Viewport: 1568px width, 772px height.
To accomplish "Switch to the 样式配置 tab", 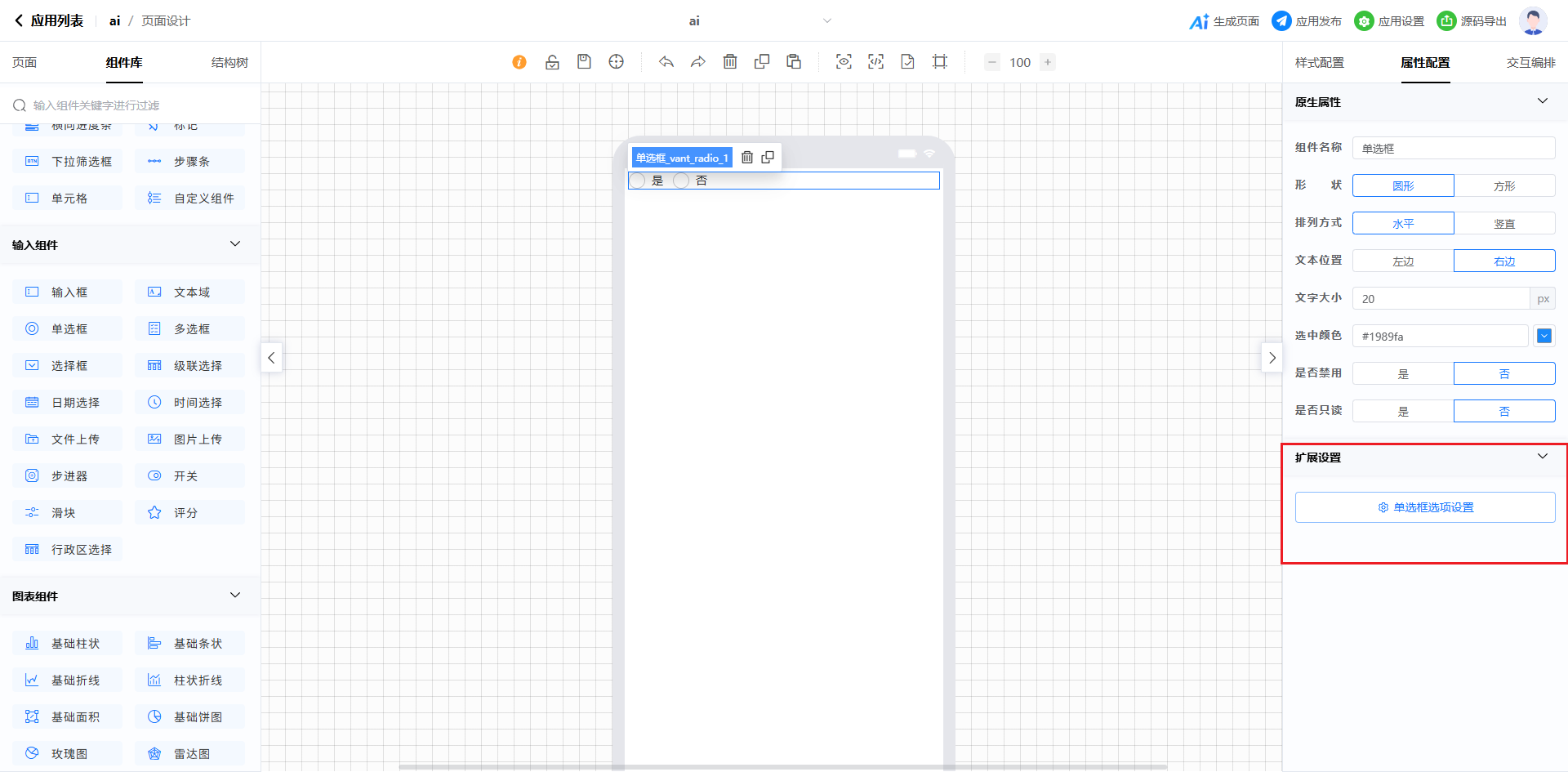I will pyautogui.click(x=1319, y=63).
